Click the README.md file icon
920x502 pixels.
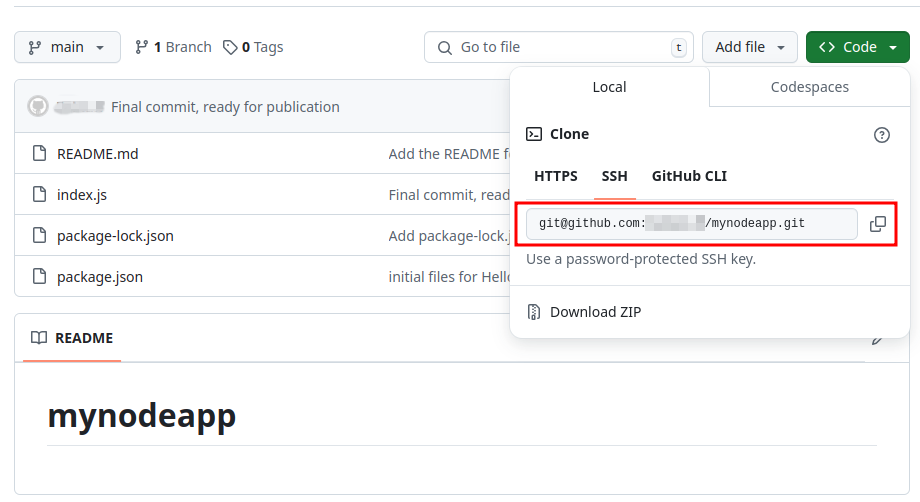(39, 154)
